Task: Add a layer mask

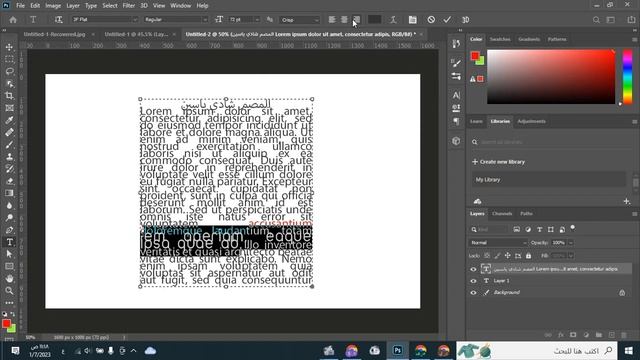Action: click(573, 335)
